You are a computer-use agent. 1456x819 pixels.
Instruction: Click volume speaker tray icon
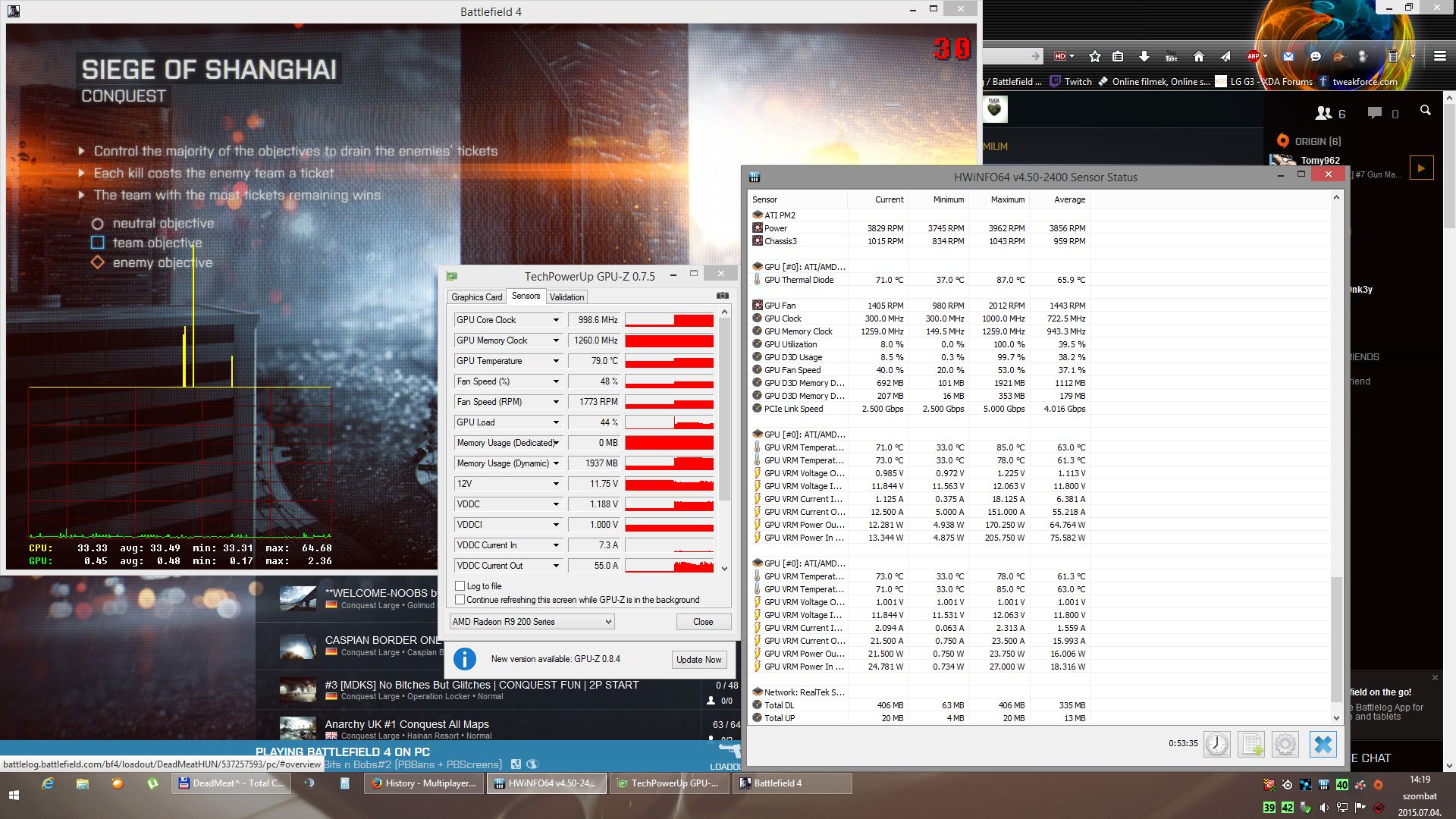tap(1323, 808)
